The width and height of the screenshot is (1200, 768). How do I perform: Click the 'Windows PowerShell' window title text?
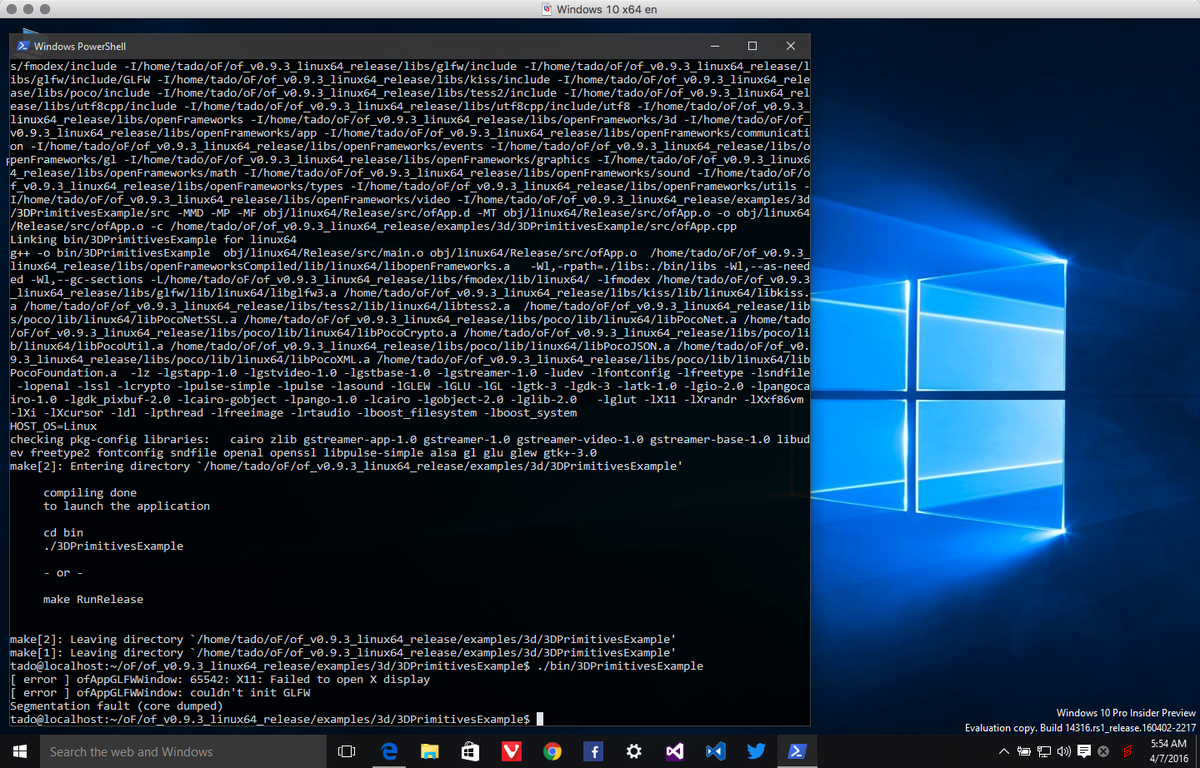point(80,46)
